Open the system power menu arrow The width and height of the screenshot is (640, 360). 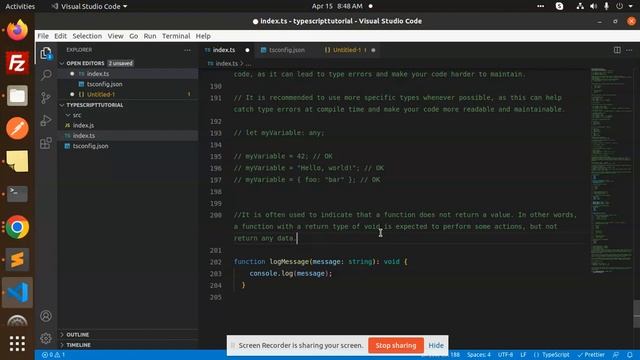631,6
